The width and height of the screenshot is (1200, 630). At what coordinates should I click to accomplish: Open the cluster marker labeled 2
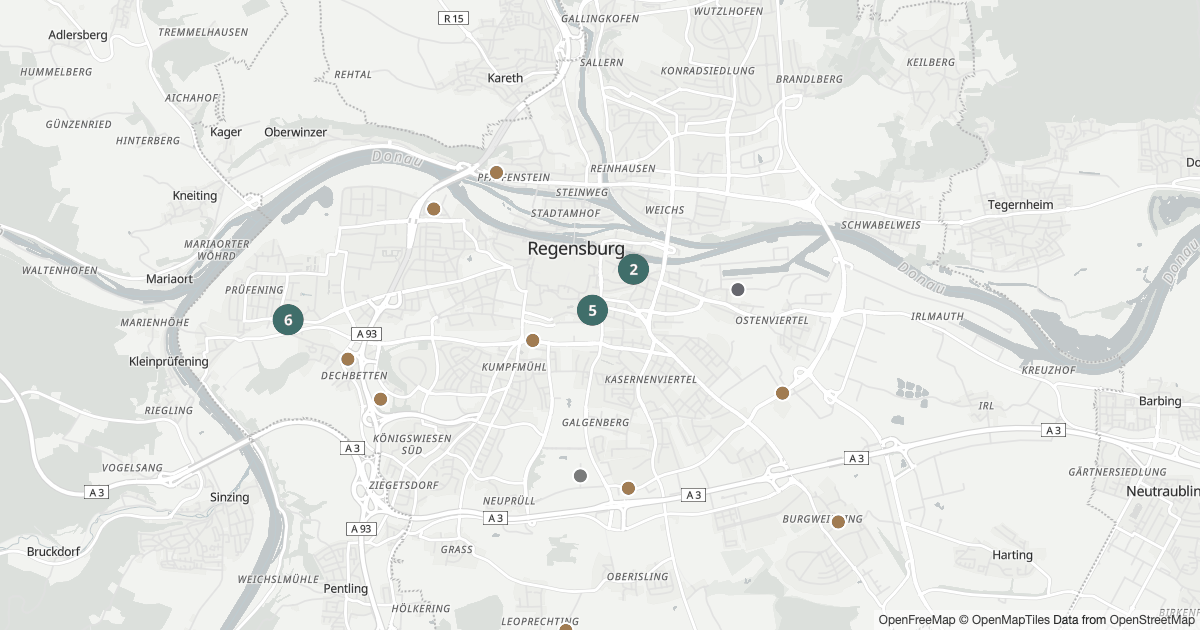[633, 269]
